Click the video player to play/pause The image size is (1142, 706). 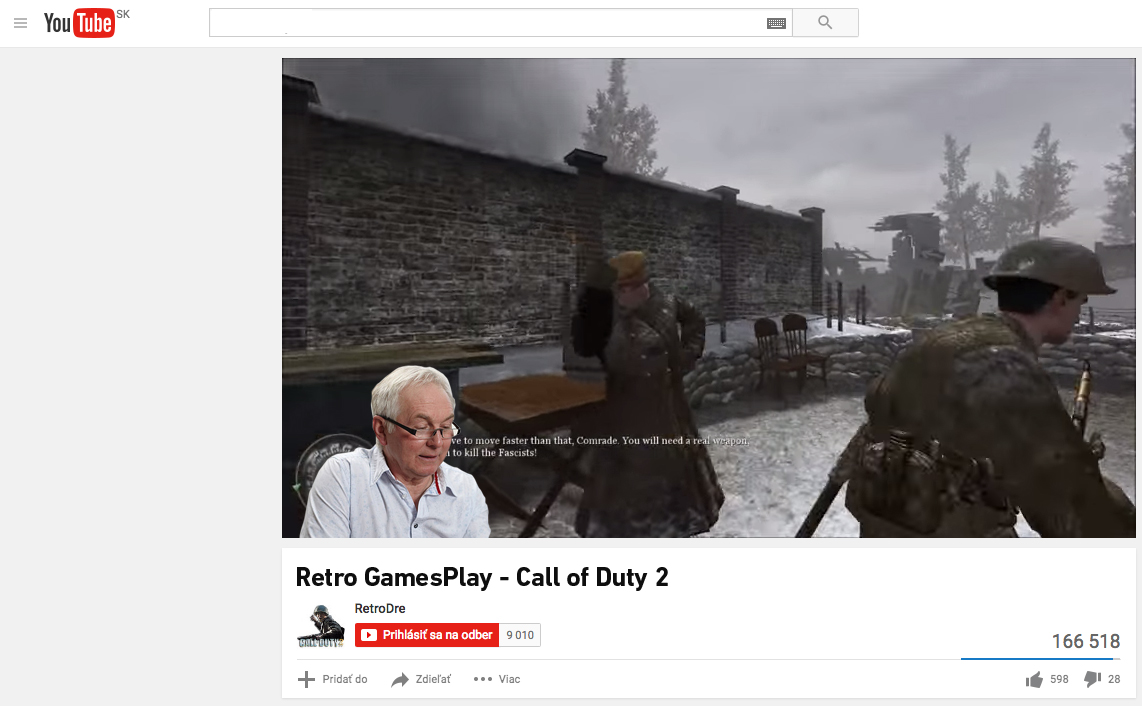[x=708, y=297]
